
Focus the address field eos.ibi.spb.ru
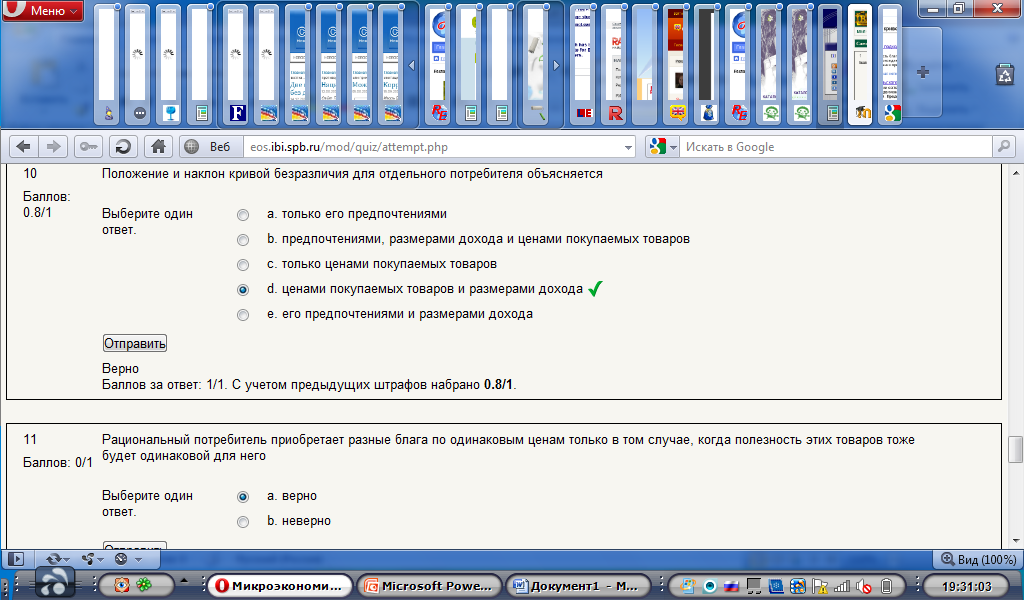tap(431, 147)
